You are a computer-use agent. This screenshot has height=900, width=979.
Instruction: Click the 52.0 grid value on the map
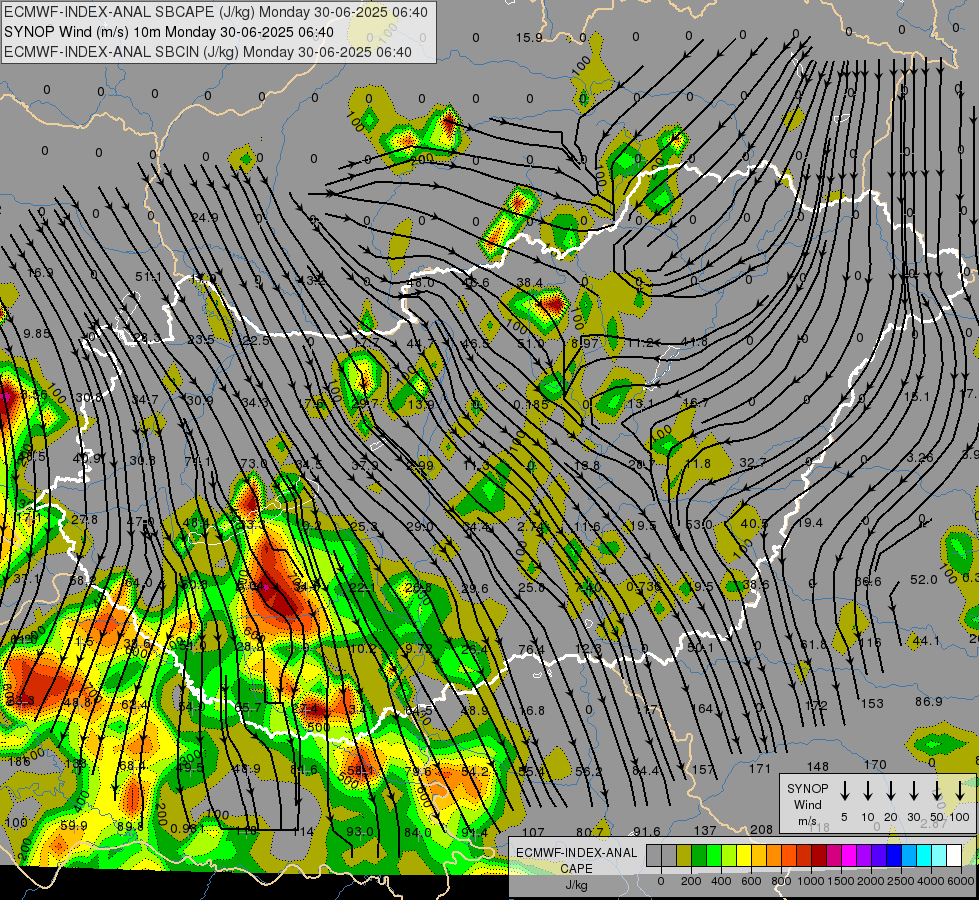(x=923, y=580)
